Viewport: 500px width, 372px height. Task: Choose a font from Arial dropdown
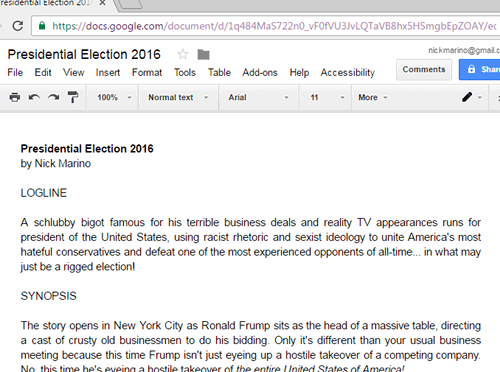pyautogui.click(x=258, y=97)
